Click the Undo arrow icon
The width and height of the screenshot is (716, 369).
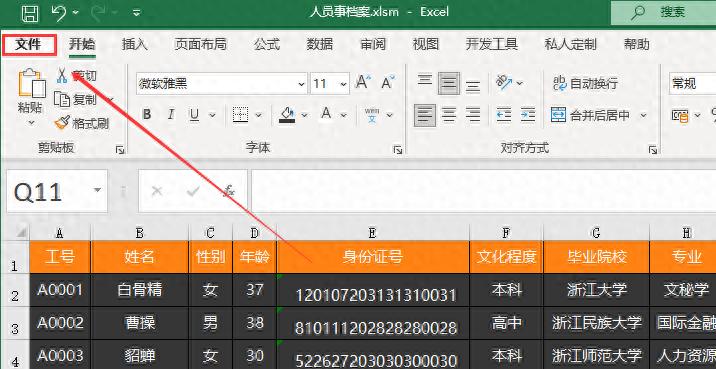pos(59,13)
